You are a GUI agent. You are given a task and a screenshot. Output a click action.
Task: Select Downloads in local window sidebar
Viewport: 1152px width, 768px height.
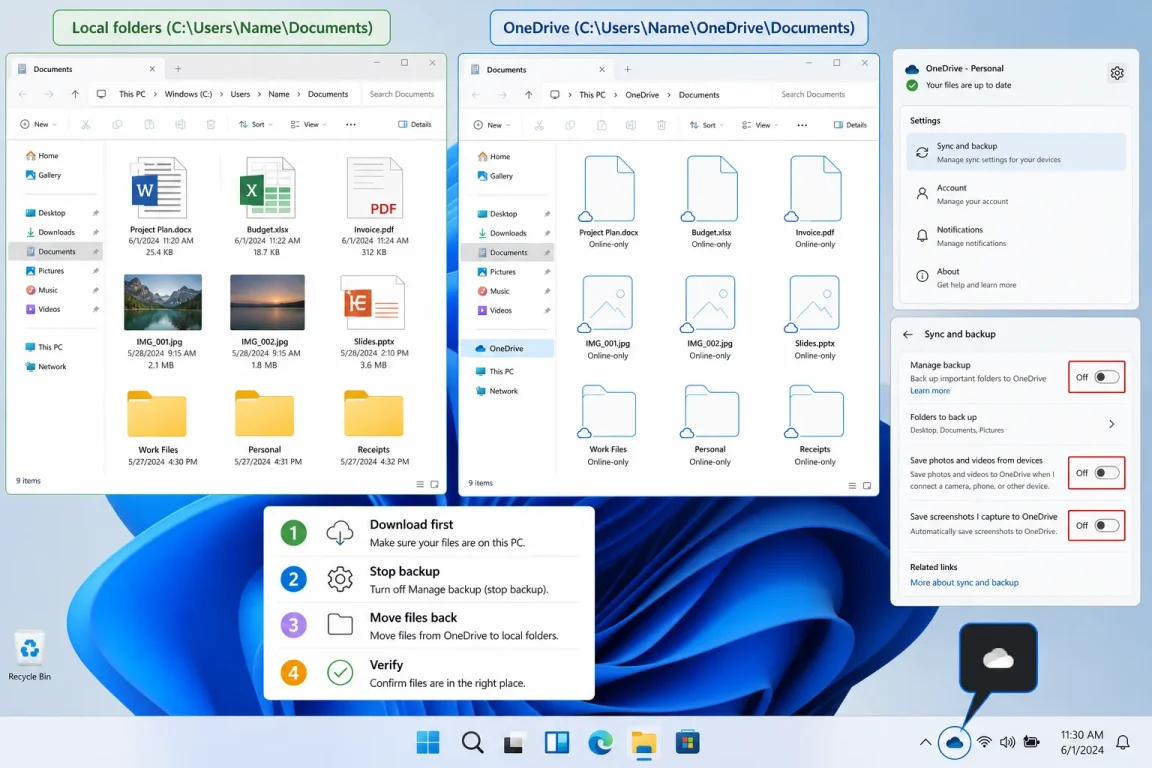point(56,232)
